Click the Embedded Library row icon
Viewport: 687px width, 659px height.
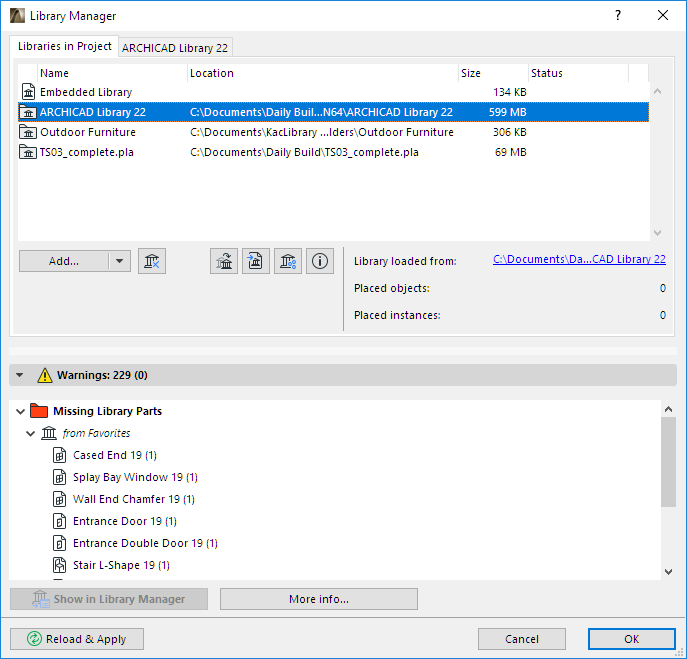tap(28, 92)
